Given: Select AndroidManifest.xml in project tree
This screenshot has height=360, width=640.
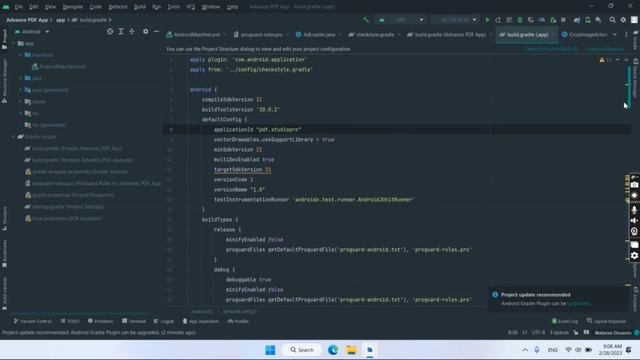Looking at the screenshot, I should 58,67.
